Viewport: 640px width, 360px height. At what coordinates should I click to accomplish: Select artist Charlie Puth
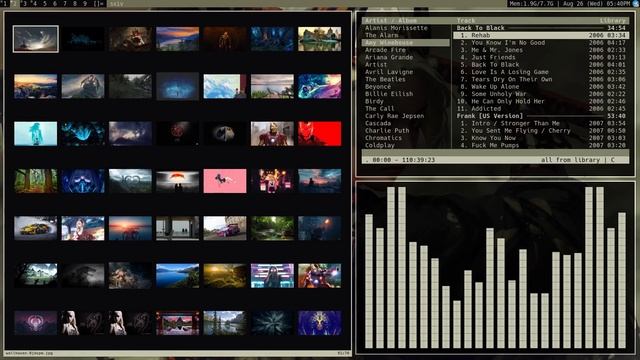387,131
